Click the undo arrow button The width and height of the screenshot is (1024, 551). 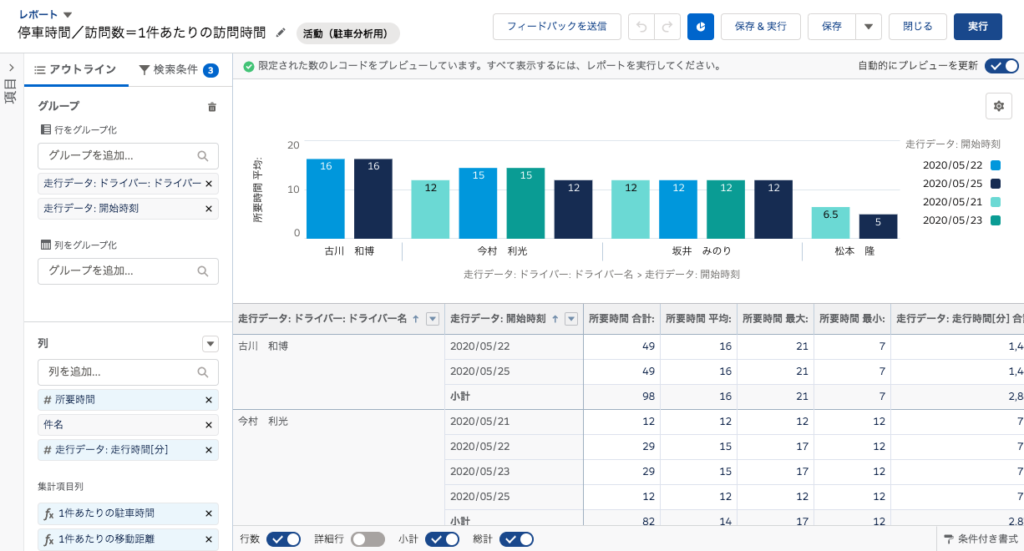tap(641, 27)
